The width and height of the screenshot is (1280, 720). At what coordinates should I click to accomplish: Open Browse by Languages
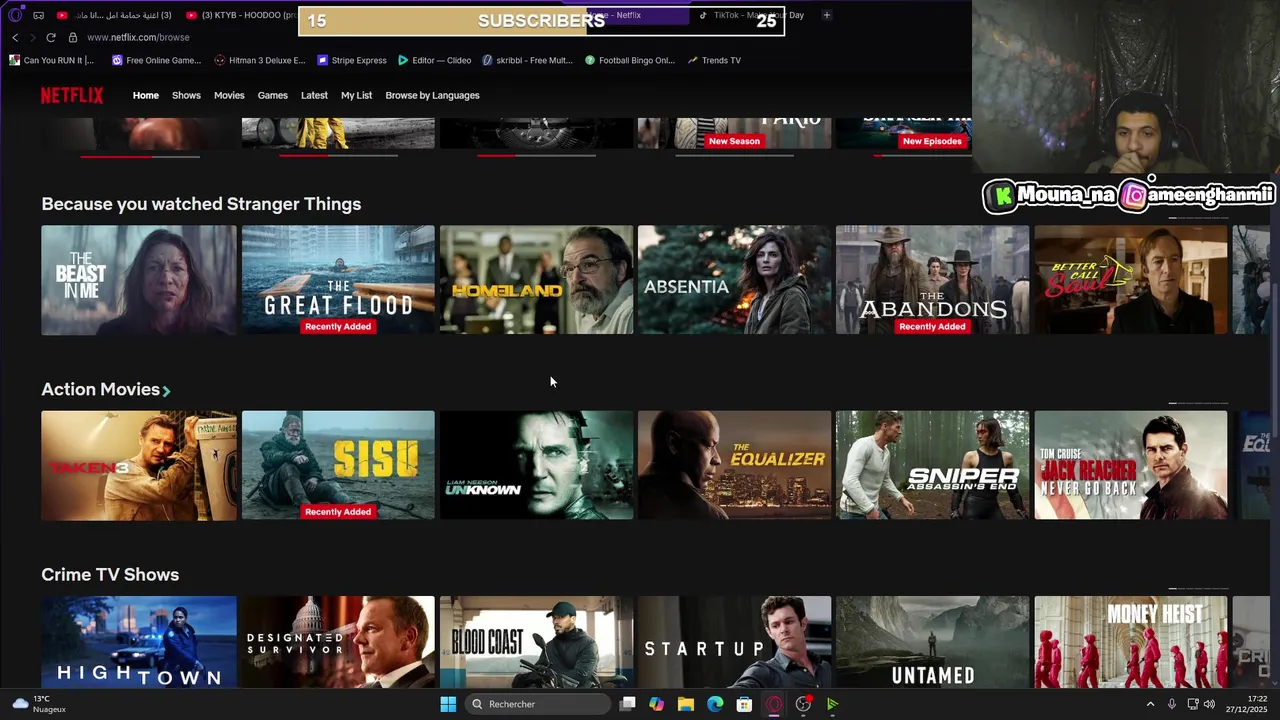[x=432, y=95]
